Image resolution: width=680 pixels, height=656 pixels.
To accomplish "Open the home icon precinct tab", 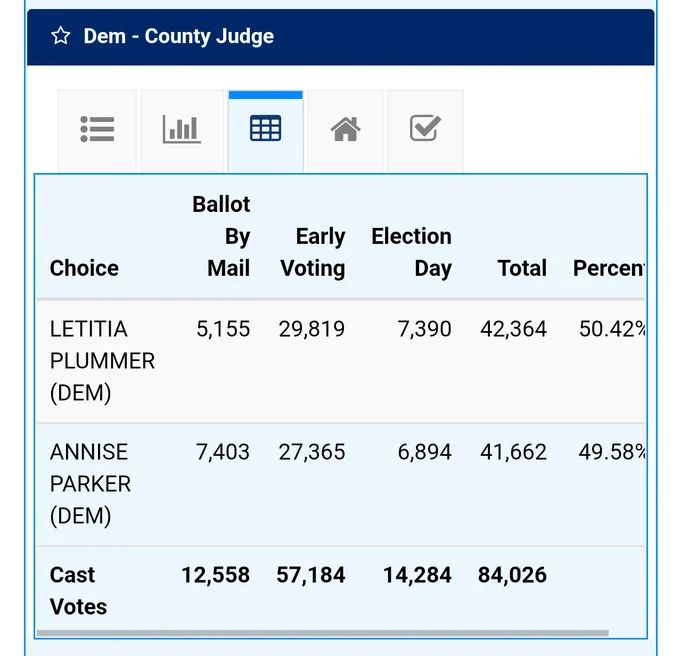I will (x=346, y=130).
